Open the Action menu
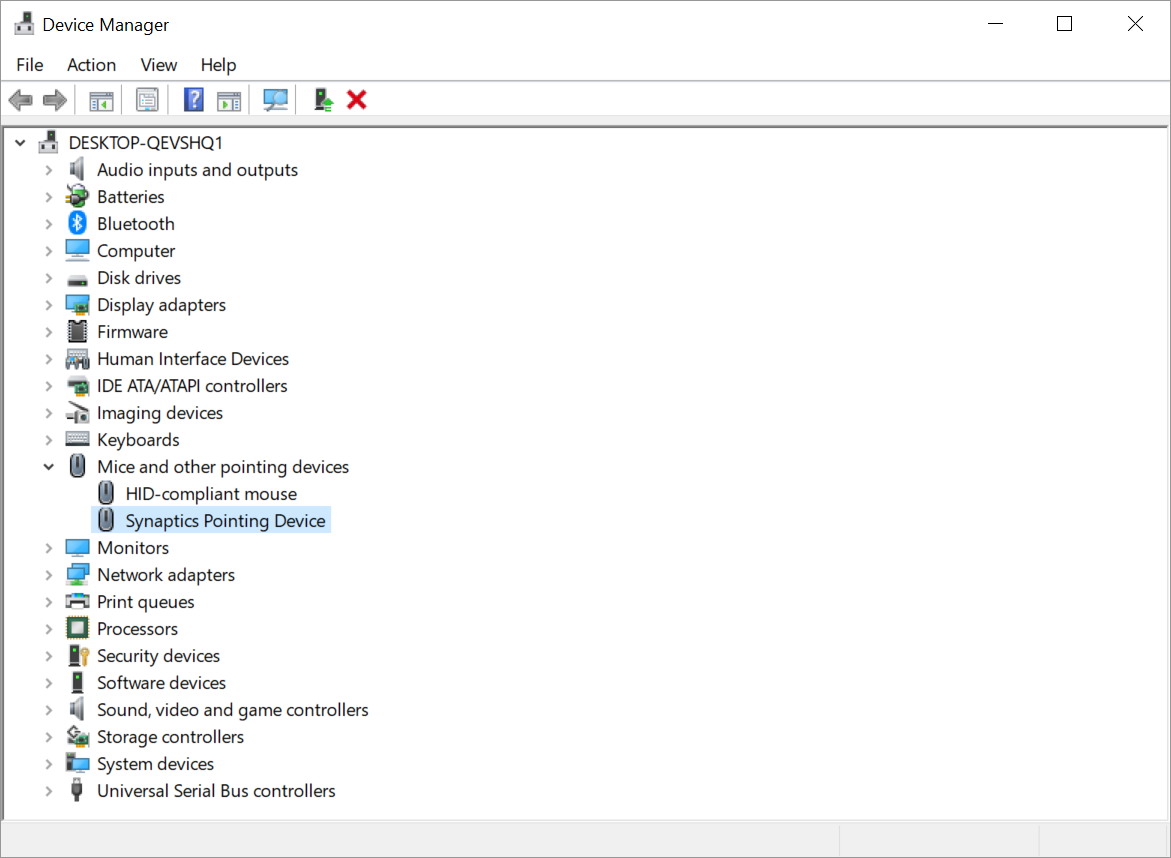This screenshot has width=1171, height=858. point(91,65)
